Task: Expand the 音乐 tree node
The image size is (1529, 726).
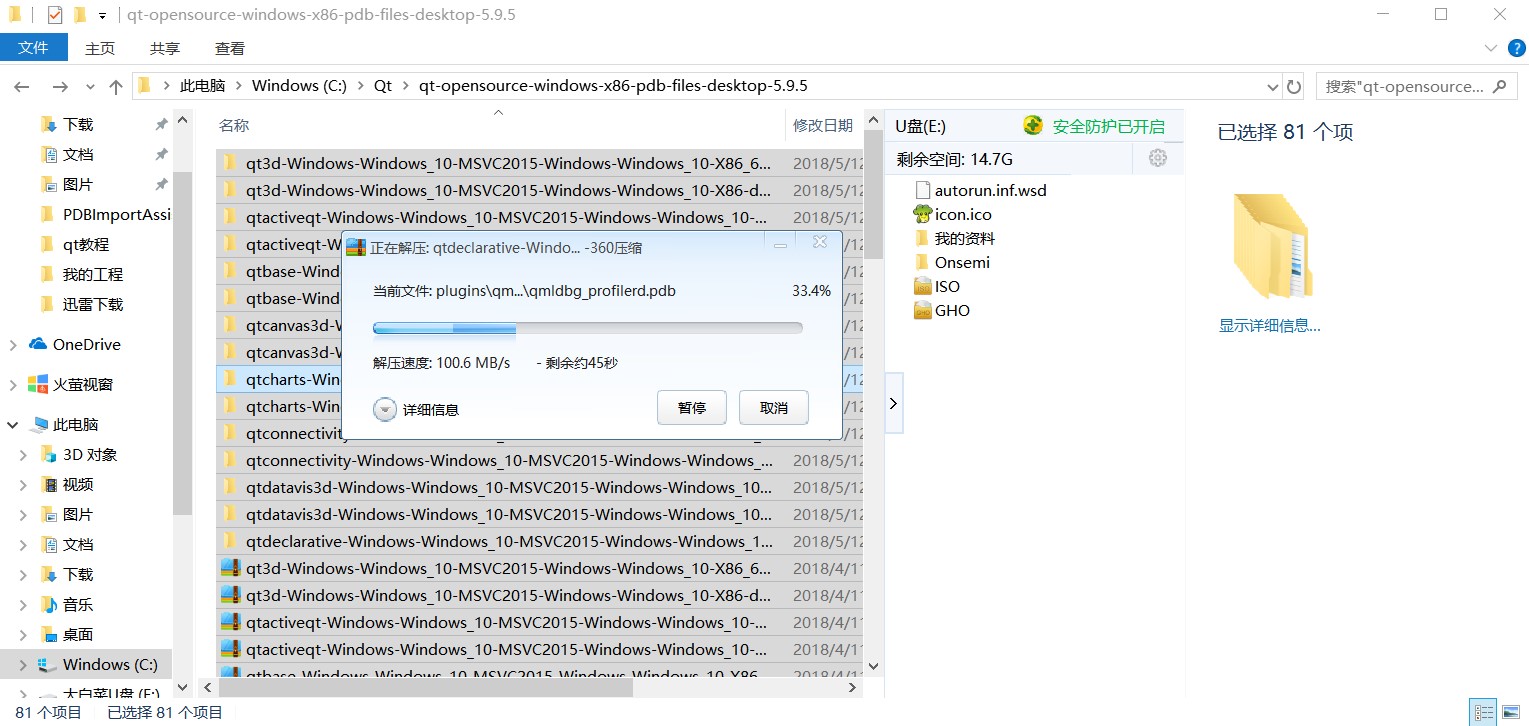Action: (x=23, y=605)
